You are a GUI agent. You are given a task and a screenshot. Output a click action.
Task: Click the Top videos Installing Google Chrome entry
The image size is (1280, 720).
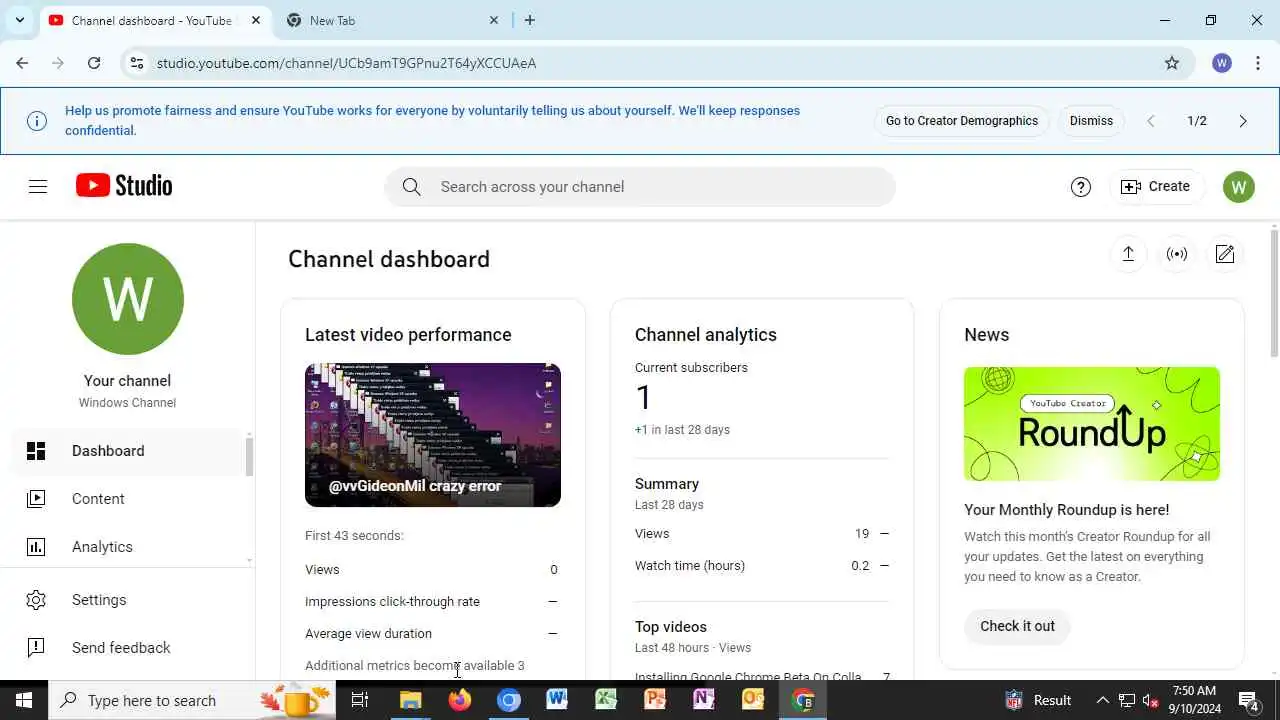pos(748,676)
